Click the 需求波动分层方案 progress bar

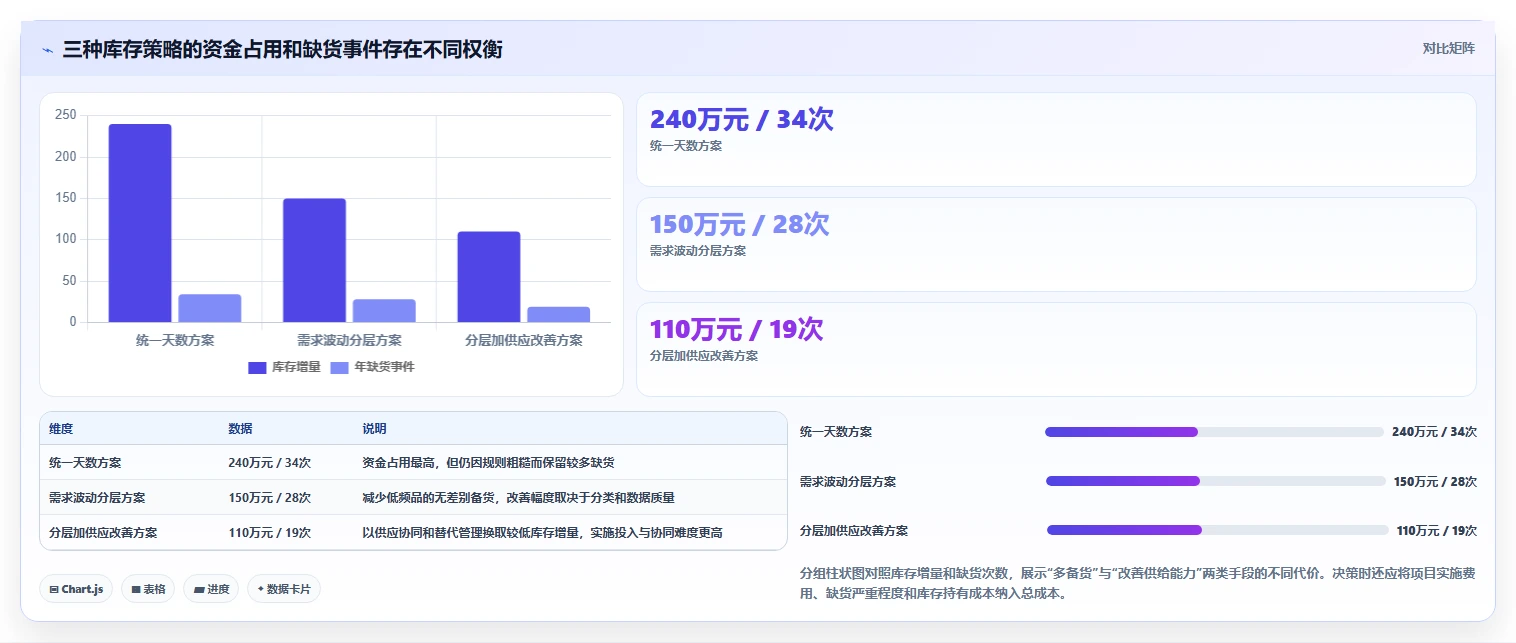[x=1216, y=481]
